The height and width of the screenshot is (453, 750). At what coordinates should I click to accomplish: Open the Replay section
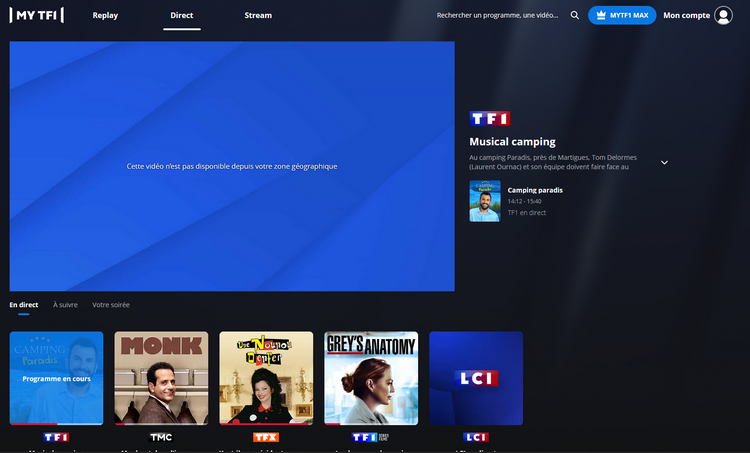[x=105, y=15]
